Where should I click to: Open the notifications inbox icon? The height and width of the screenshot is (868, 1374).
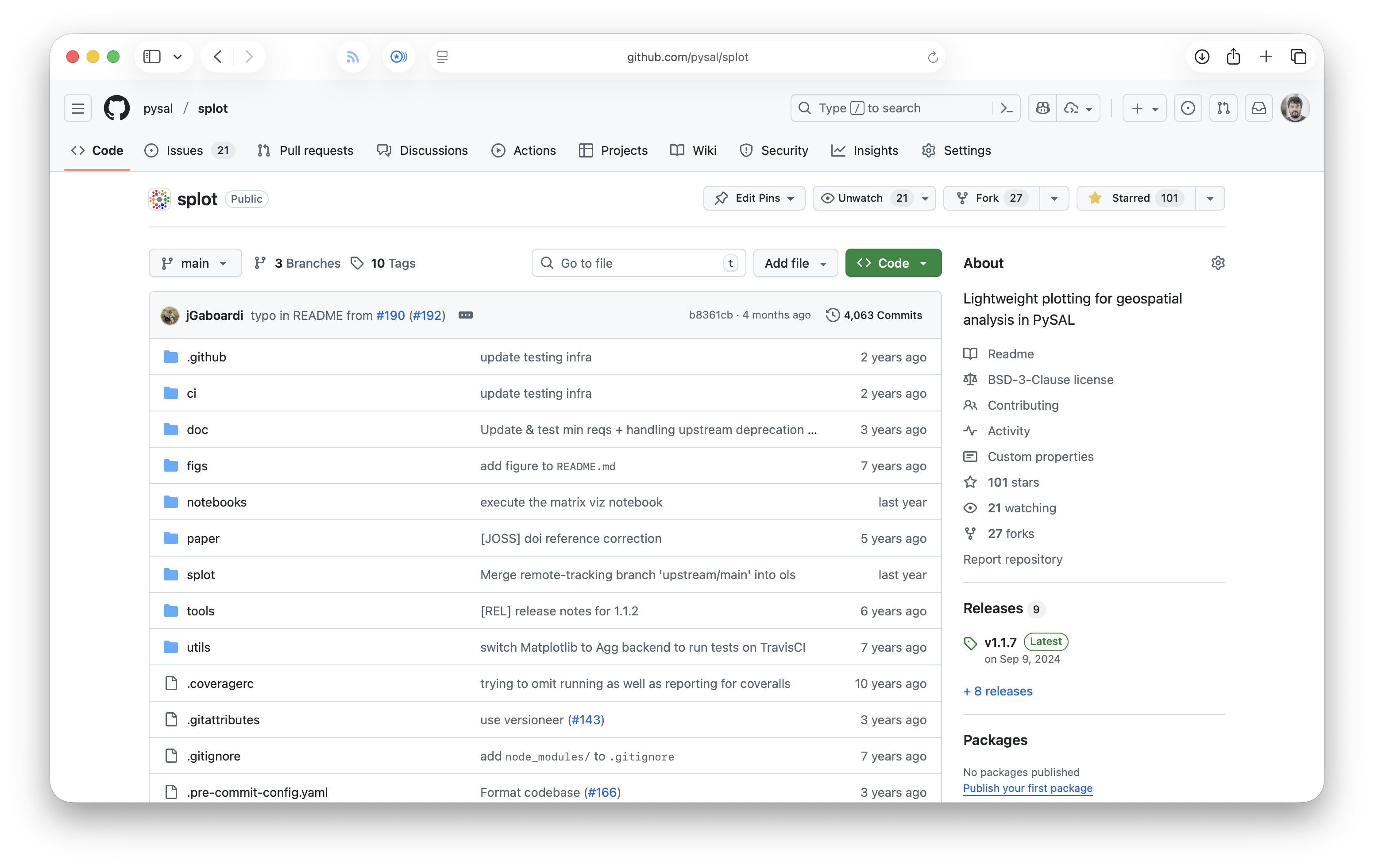(x=1258, y=108)
